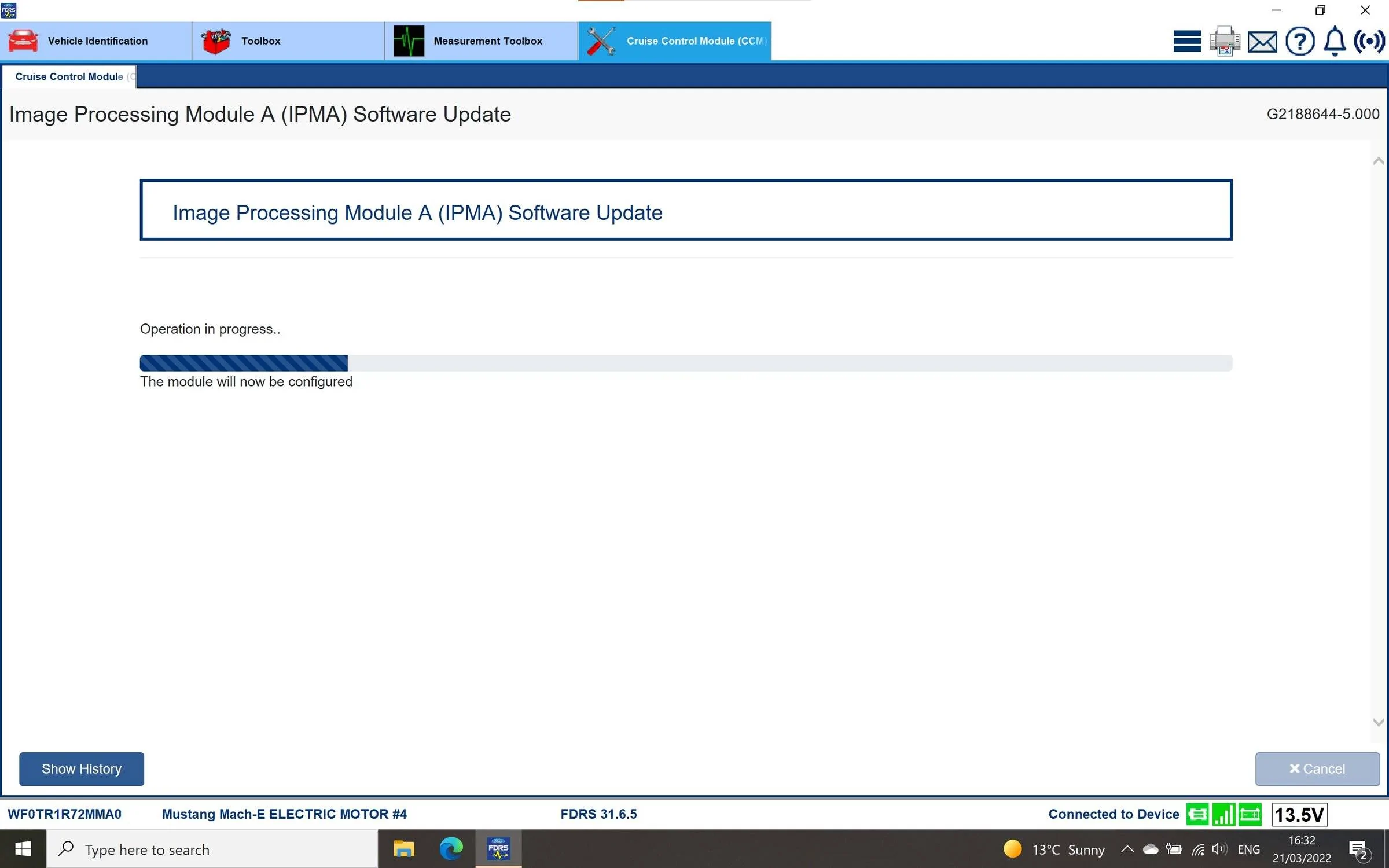
Task: Click the 13°C Sunny weather widget
Action: coord(1054,849)
